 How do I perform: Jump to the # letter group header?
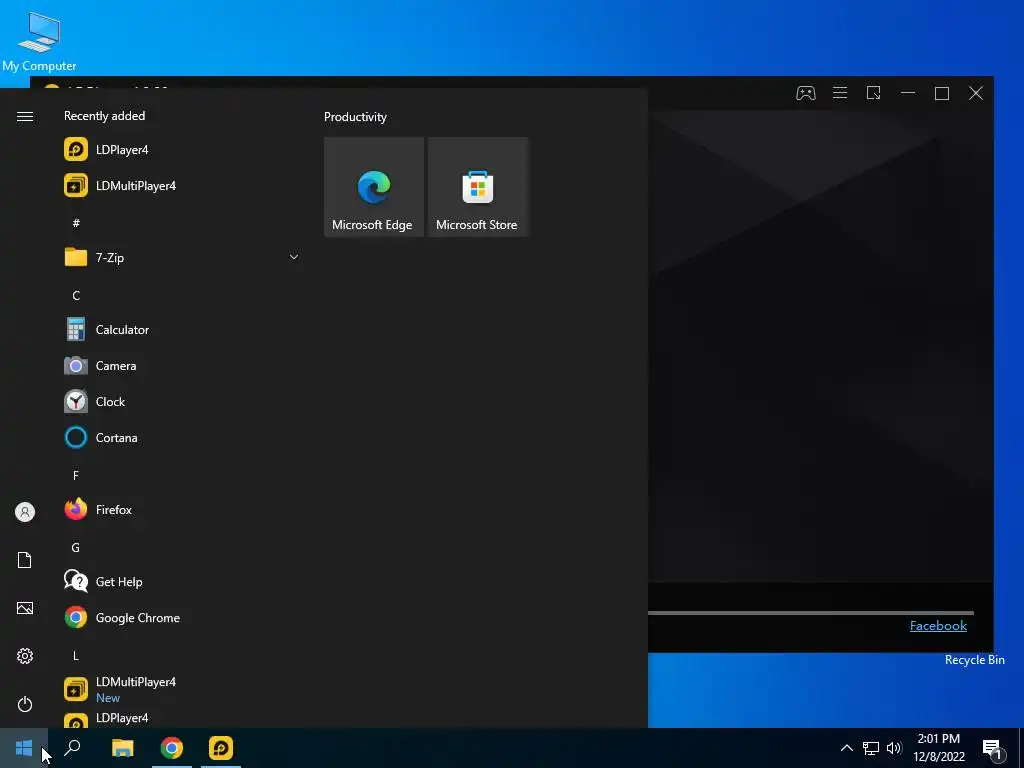[x=76, y=223]
